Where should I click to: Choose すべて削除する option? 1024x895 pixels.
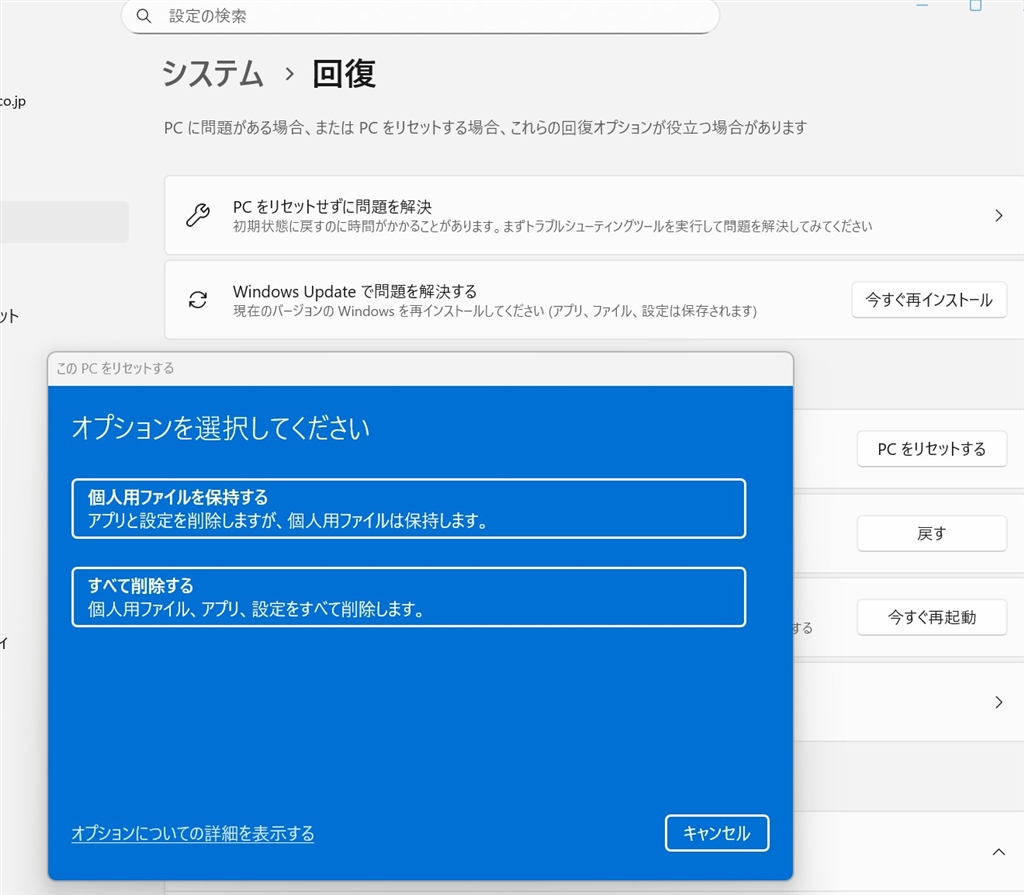point(409,597)
